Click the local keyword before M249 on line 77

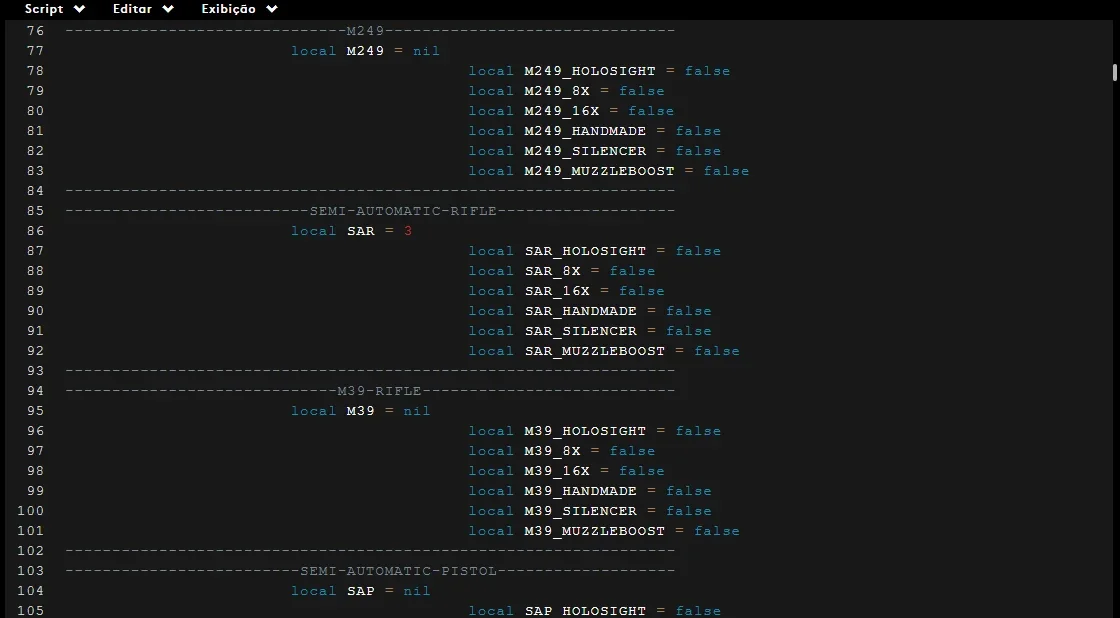click(314, 51)
